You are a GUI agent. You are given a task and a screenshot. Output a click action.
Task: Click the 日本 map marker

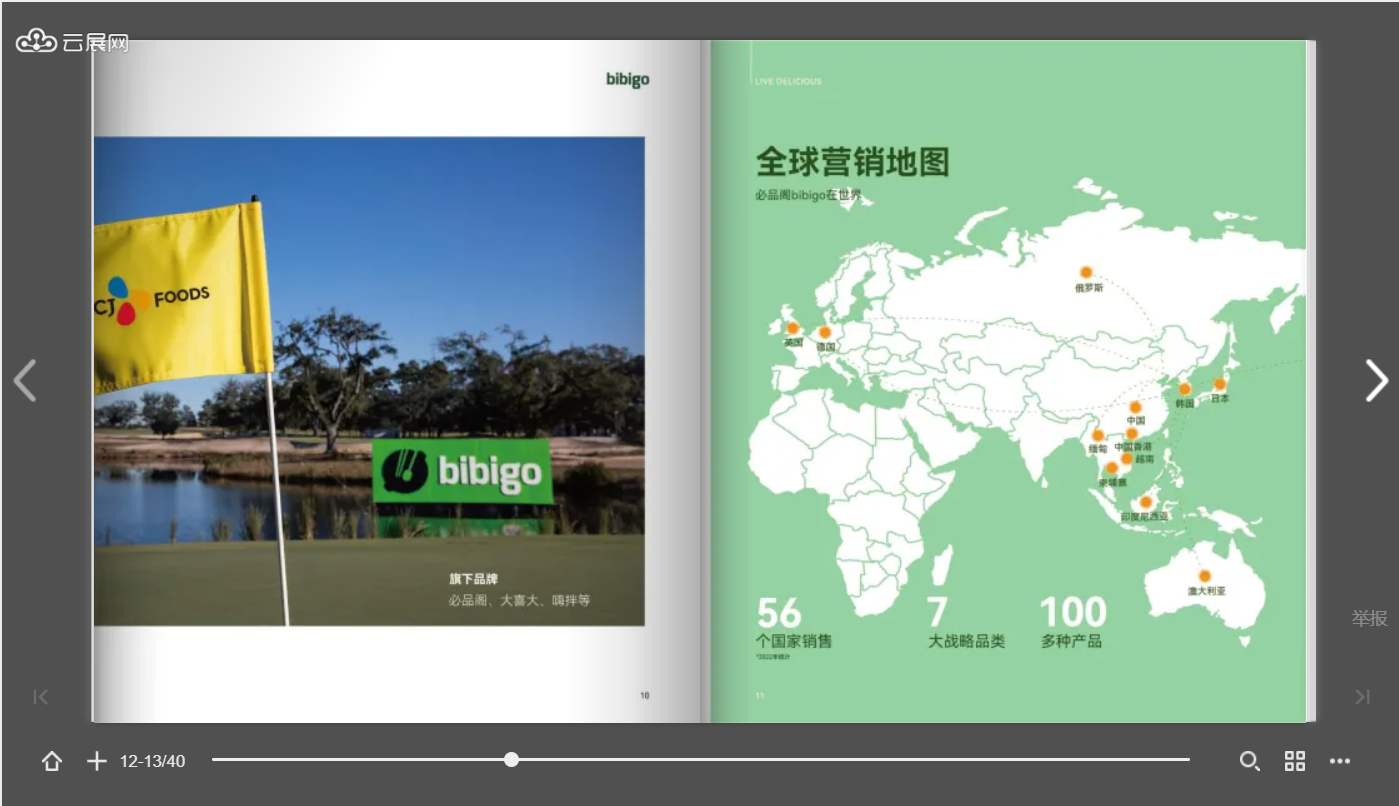(1220, 384)
